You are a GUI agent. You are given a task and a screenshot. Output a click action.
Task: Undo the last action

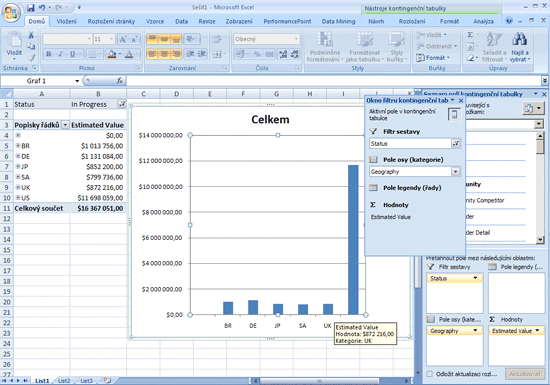(42, 7)
